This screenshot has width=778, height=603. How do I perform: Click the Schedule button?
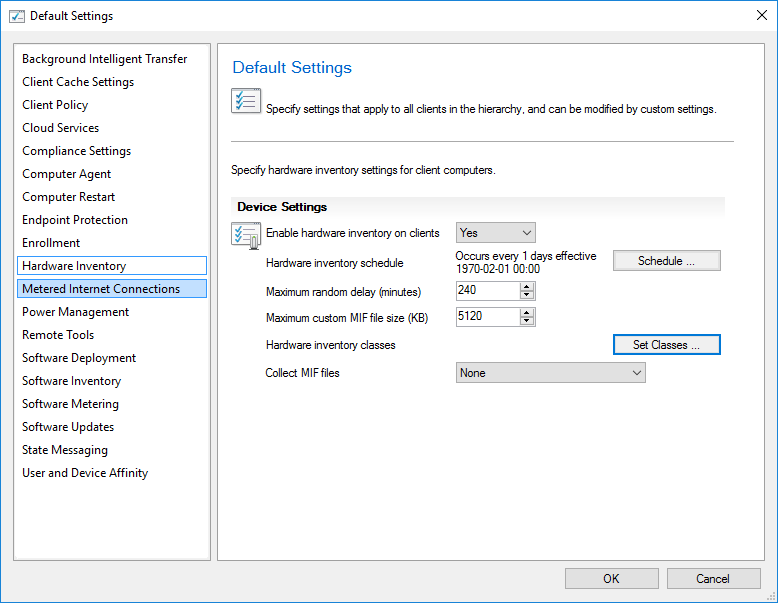[x=666, y=261]
